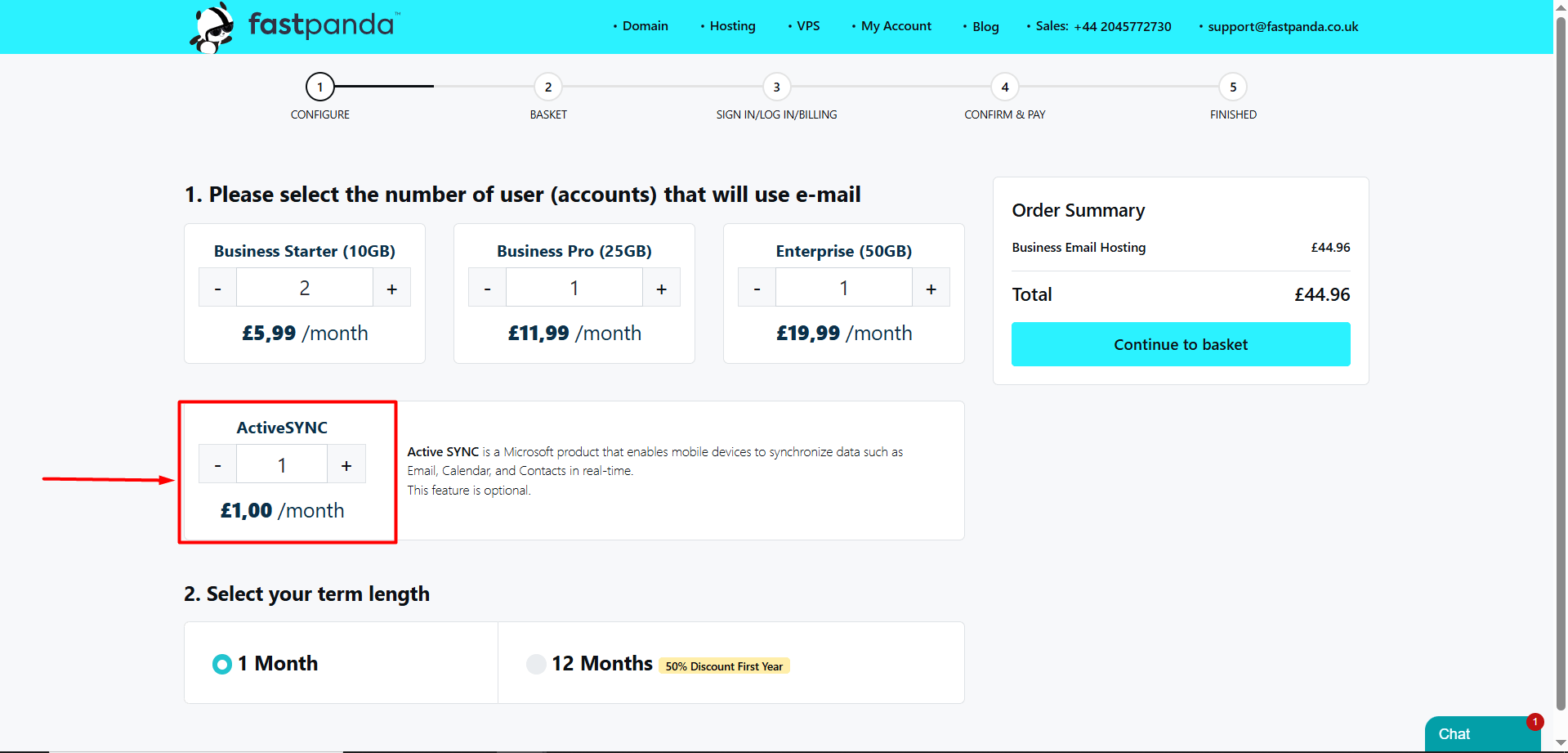Decrease Enterprise (50GB) quantity
This screenshot has width=1568, height=753.
[x=757, y=288]
